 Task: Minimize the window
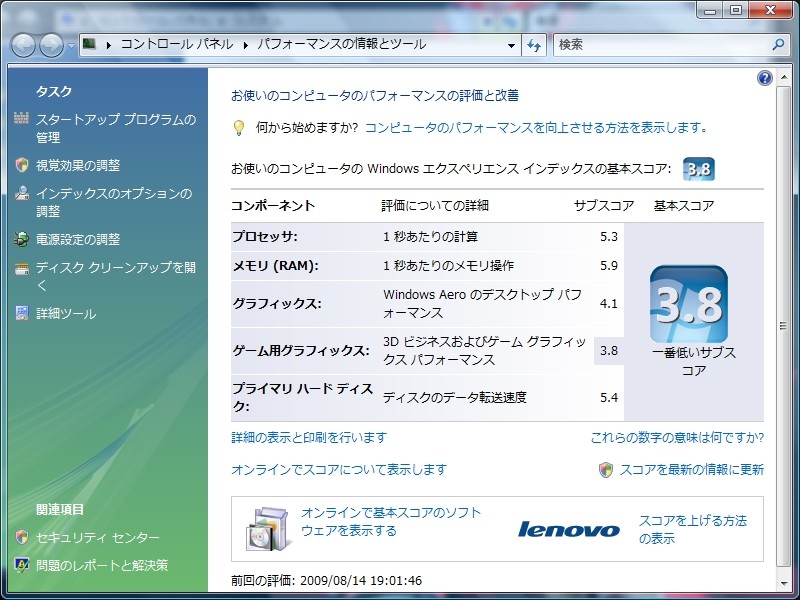pos(710,10)
